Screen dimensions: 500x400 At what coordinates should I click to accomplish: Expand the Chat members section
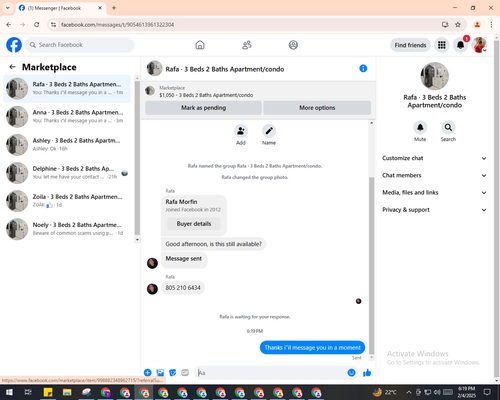(x=434, y=175)
